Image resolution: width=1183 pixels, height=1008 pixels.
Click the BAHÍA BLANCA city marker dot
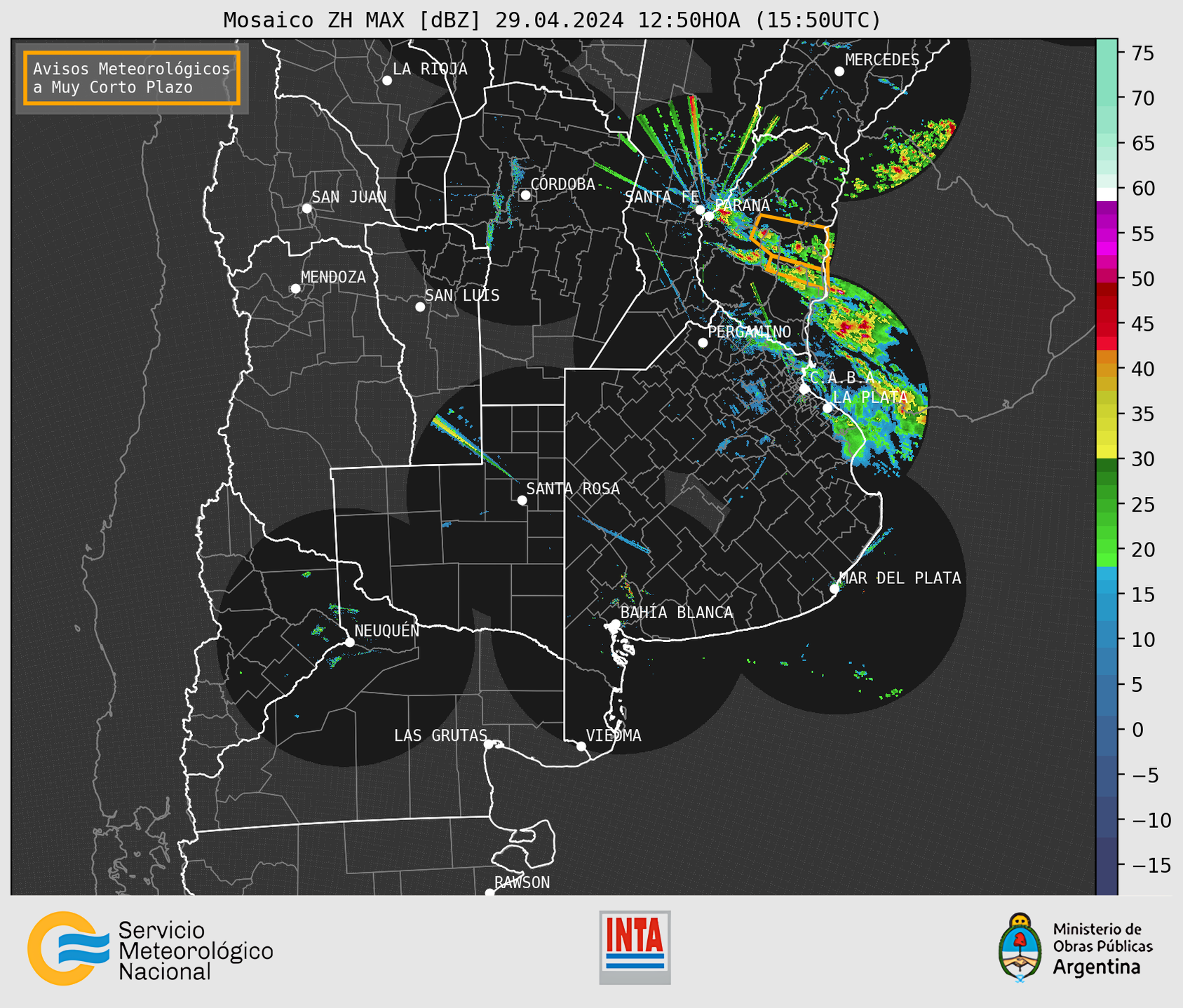click(615, 624)
